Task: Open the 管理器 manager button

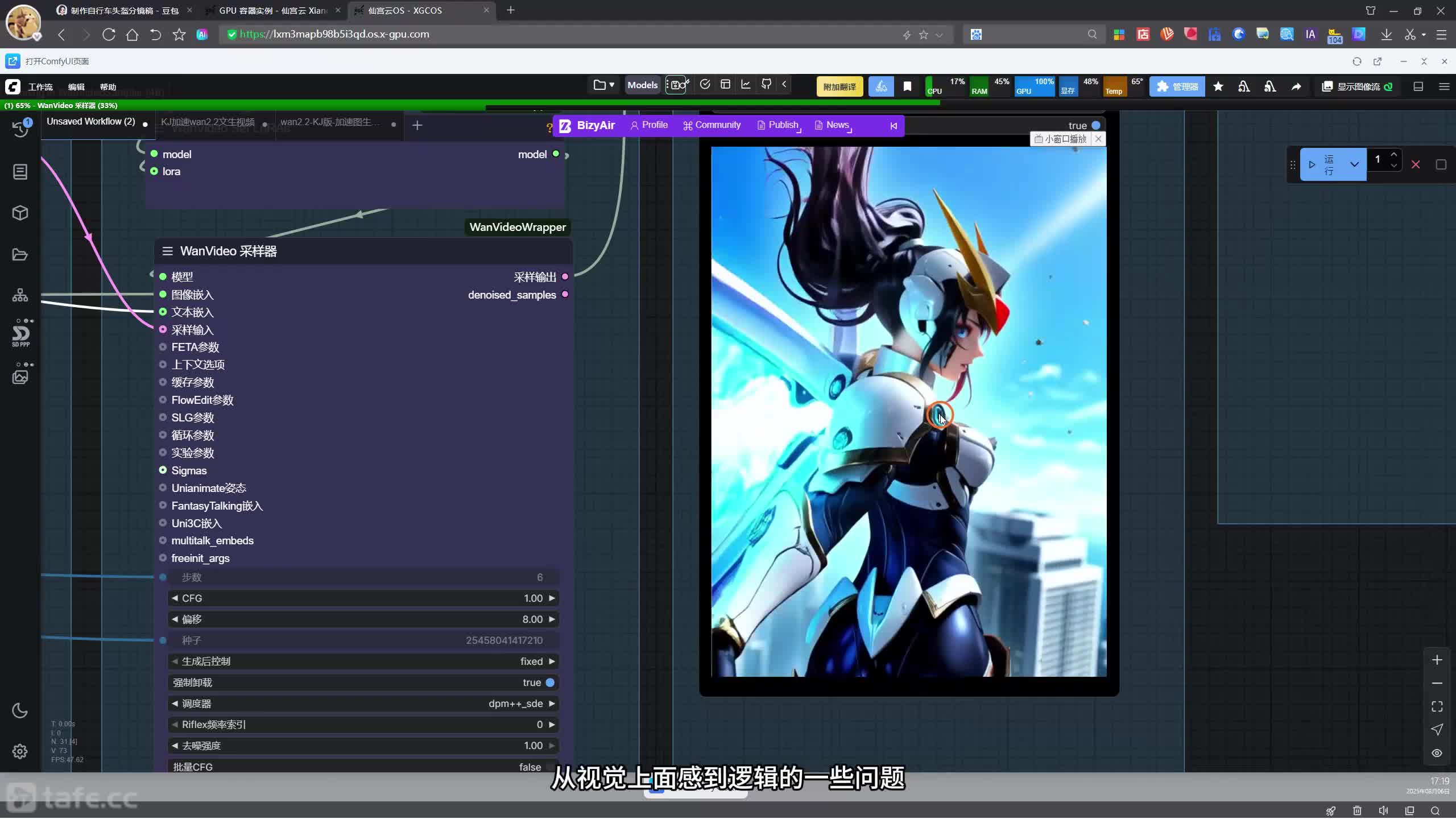Action: [x=1177, y=86]
